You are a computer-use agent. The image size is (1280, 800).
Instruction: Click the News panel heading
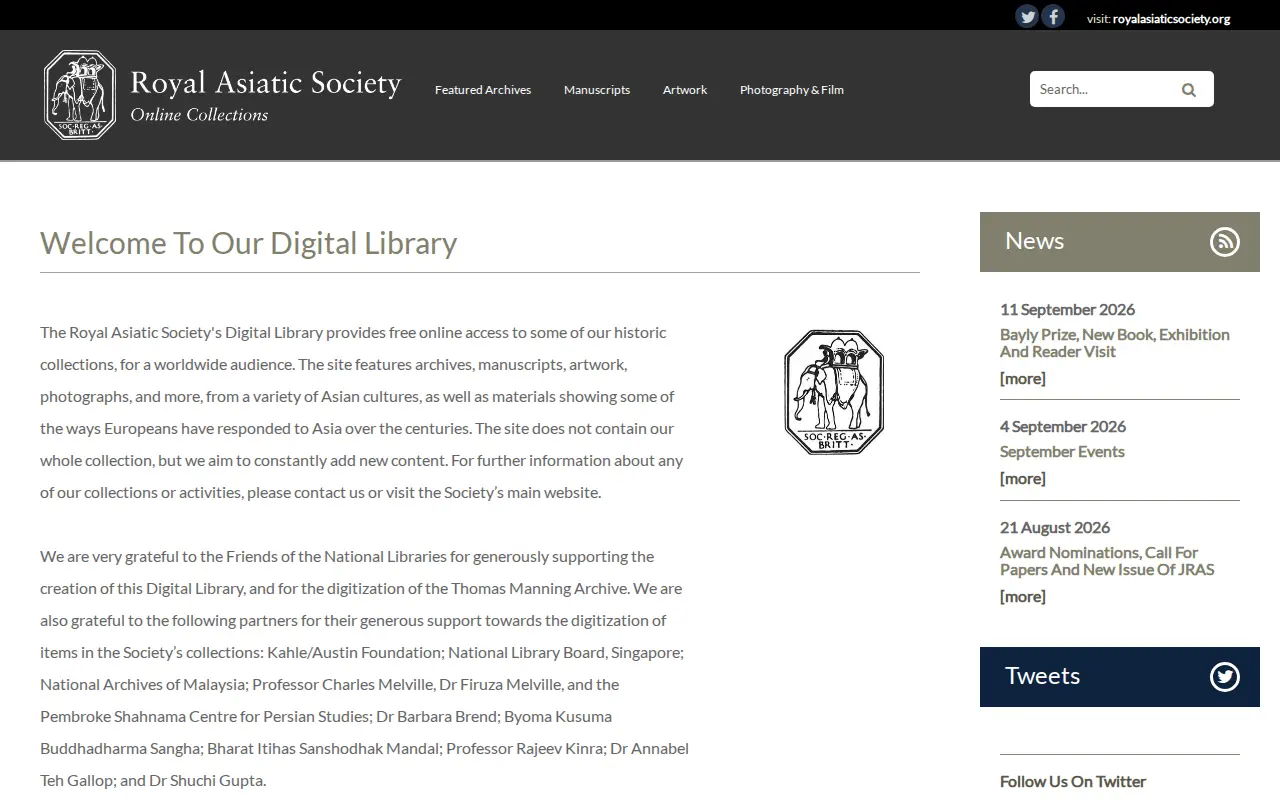click(1035, 241)
